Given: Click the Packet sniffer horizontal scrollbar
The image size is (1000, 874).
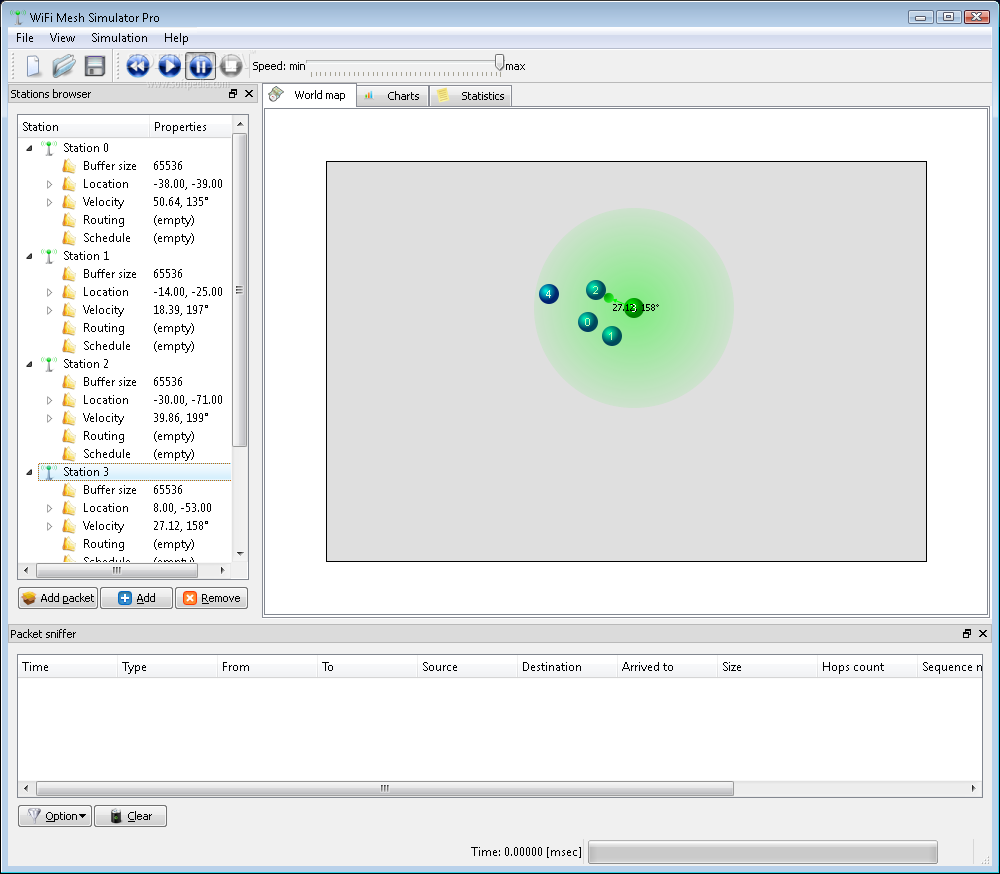Looking at the screenshot, I should (385, 789).
